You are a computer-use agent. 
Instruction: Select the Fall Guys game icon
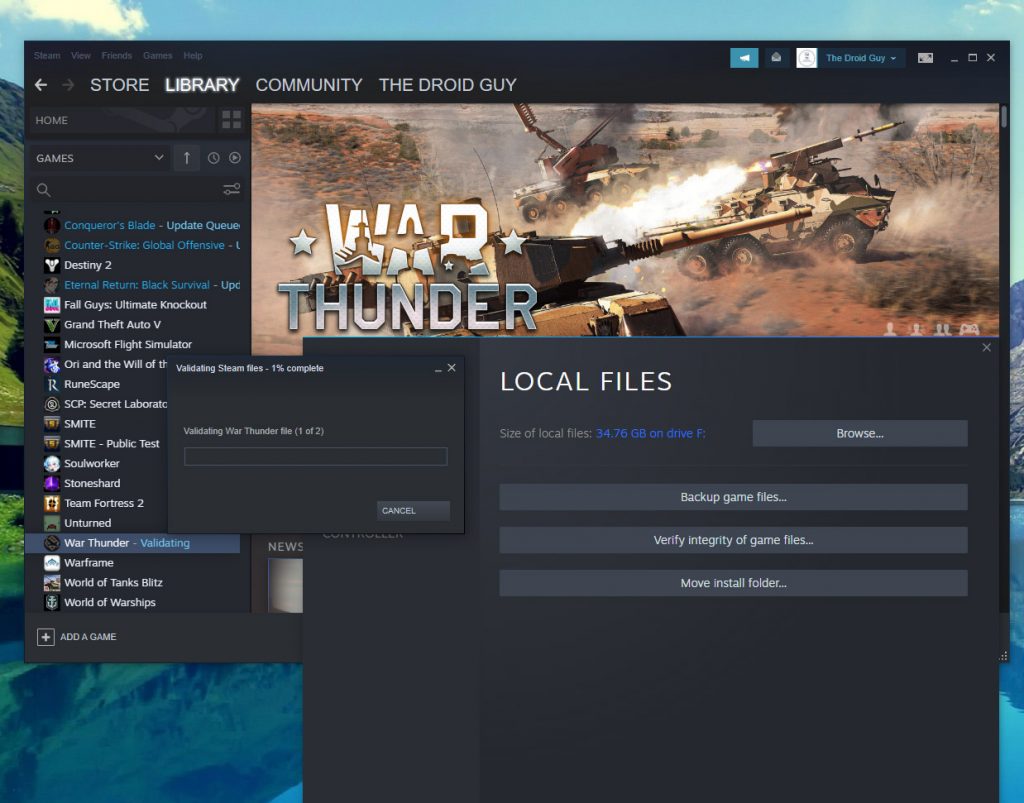[52, 305]
